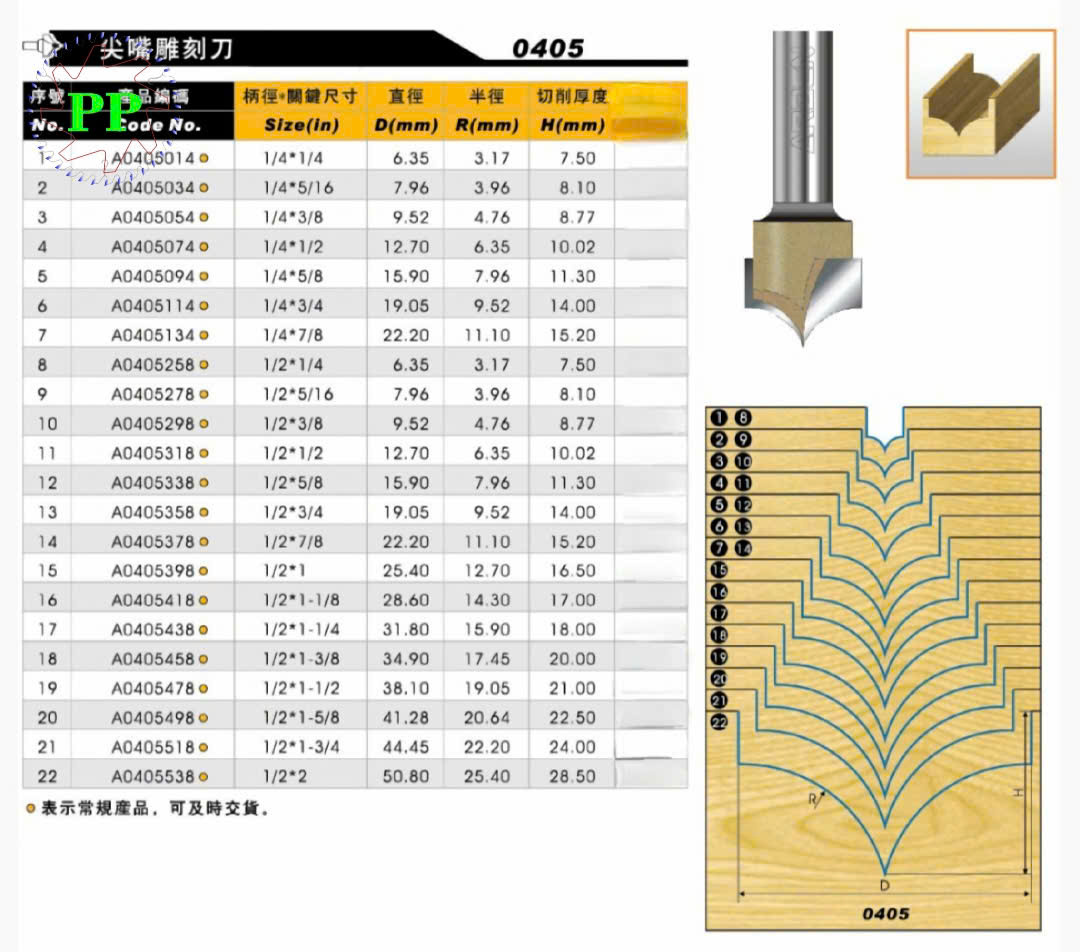Screen dimensions: 1080x952
Task: Click diameter value 50.80
Action: 406,777
